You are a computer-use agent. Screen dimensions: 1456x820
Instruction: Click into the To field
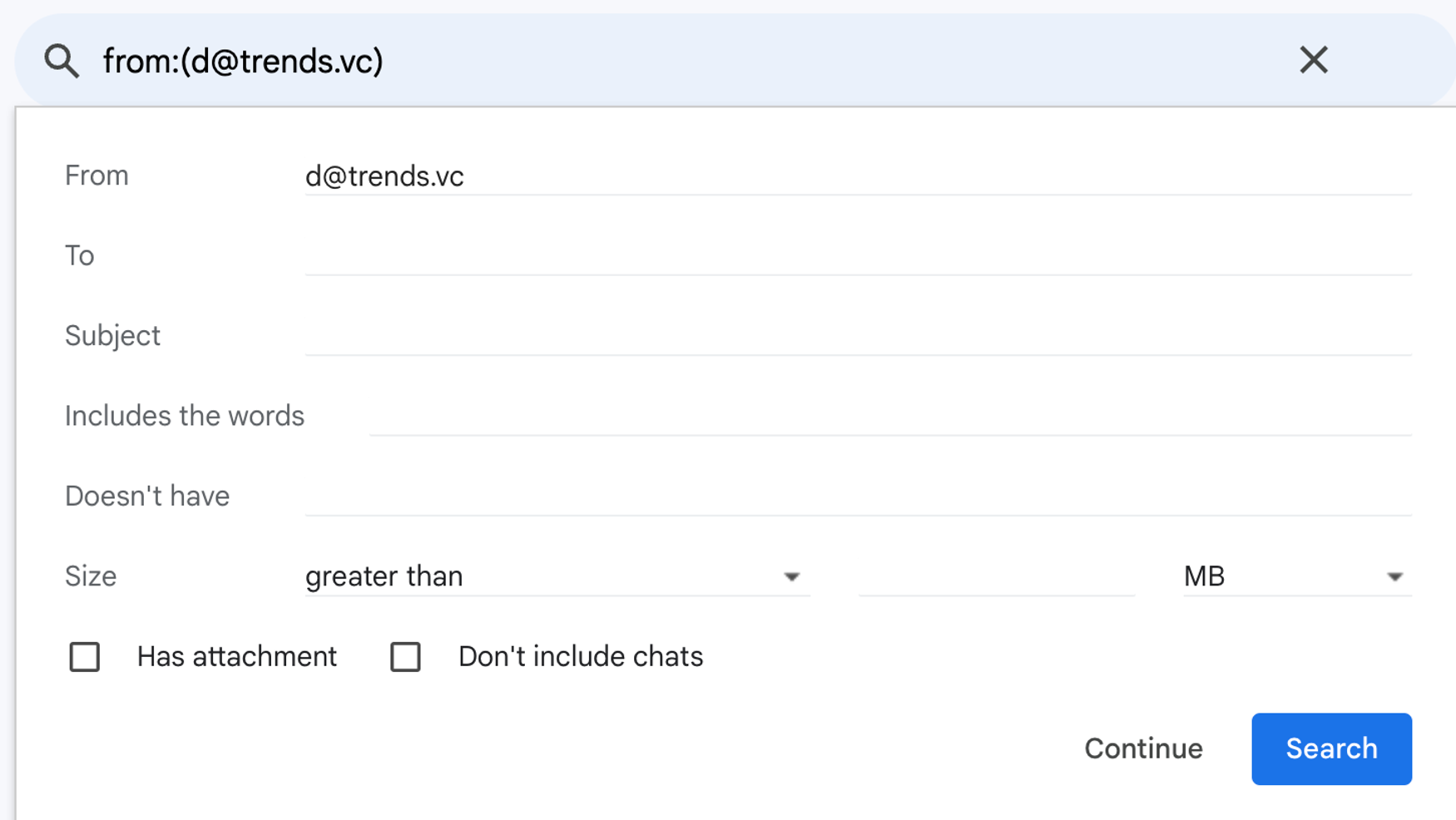click(859, 256)
